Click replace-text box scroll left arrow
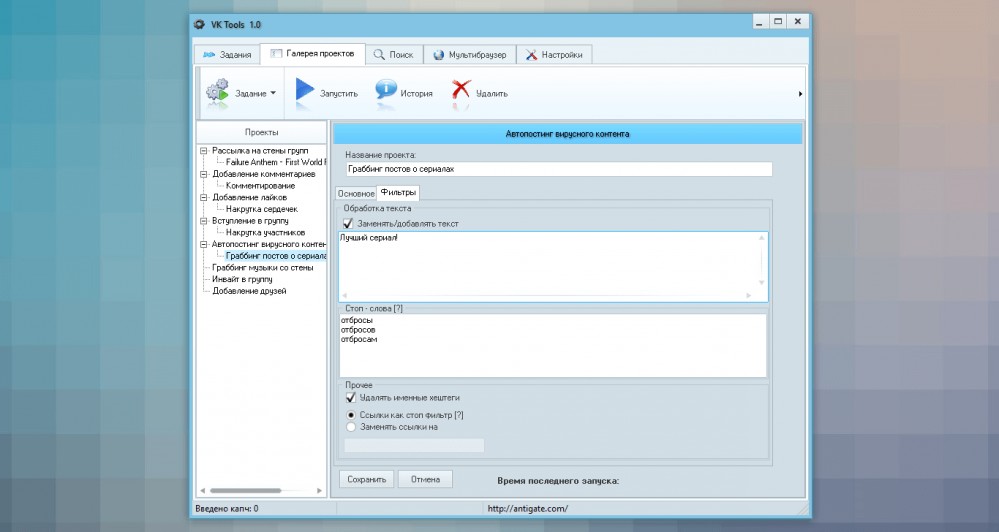The image size is (999, 532). click(345, 296)
